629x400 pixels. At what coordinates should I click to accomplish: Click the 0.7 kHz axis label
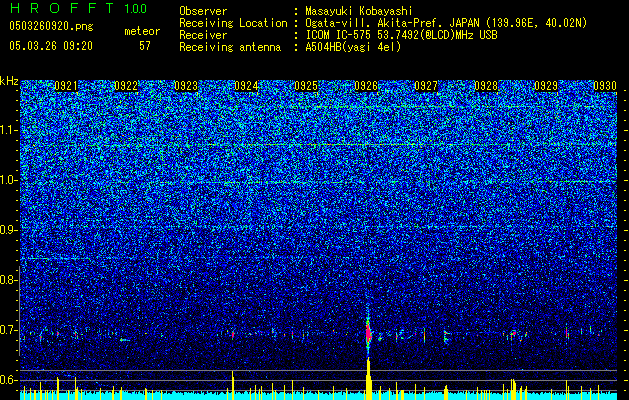(8, 330)
